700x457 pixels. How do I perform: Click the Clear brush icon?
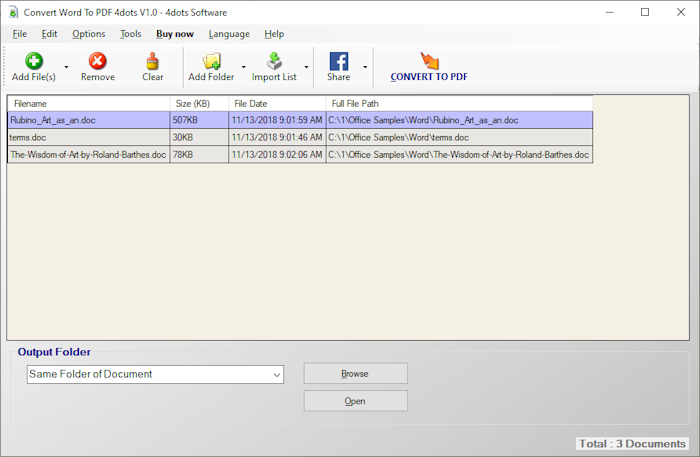pyautogui.click(x=153, y=61)
